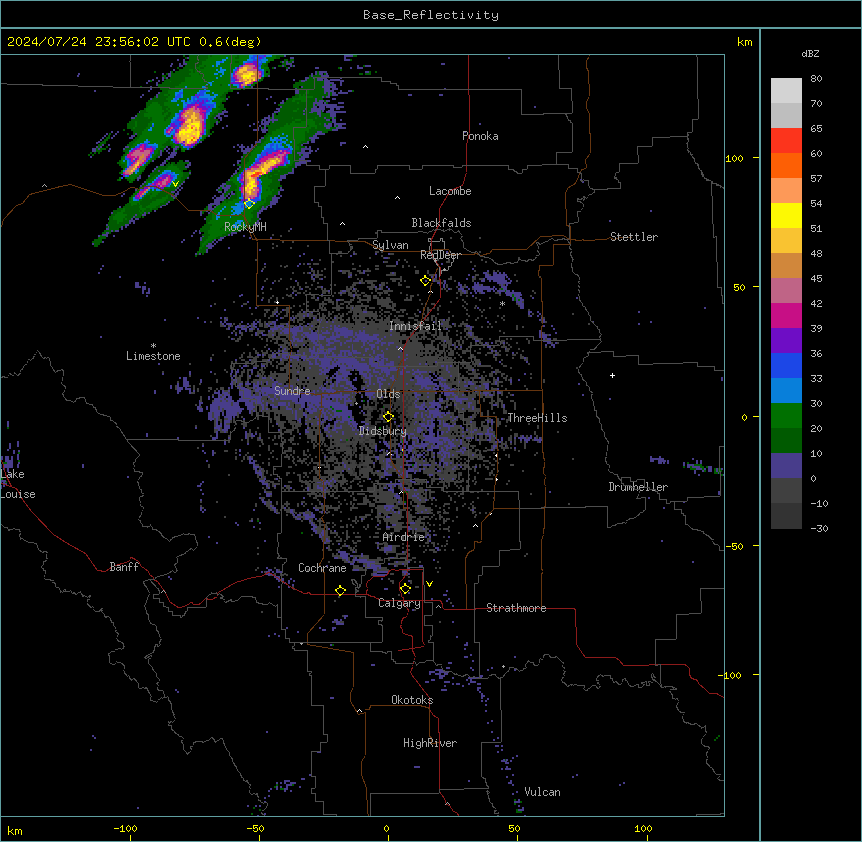Screen dimensions: 862x842
Task: Click the royal blue 33-36 dBZ legend swatch
Action: coord(786,365)
